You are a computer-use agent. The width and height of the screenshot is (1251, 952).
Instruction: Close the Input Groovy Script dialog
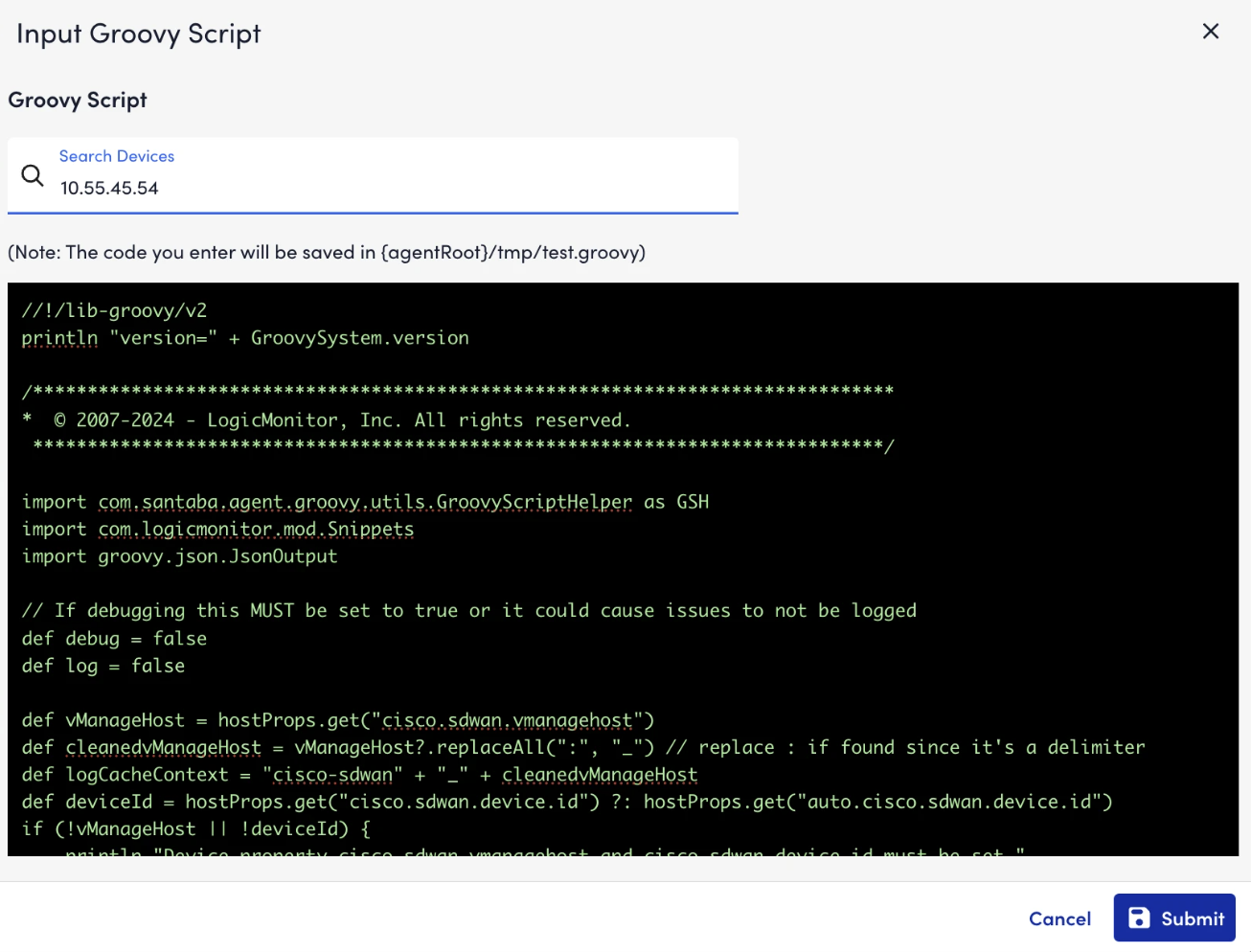(1210, 31)
